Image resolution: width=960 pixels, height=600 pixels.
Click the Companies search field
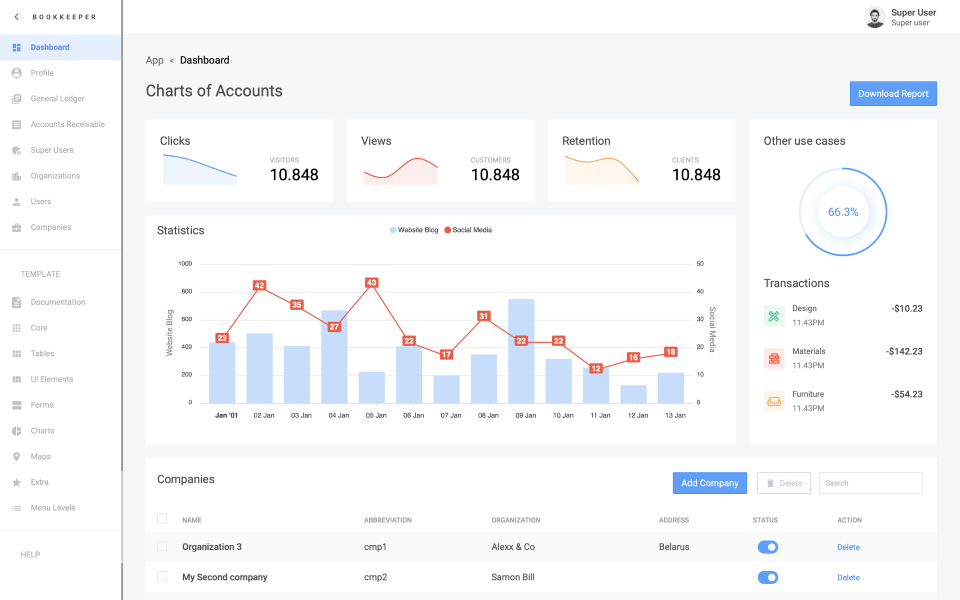point(870,482)
